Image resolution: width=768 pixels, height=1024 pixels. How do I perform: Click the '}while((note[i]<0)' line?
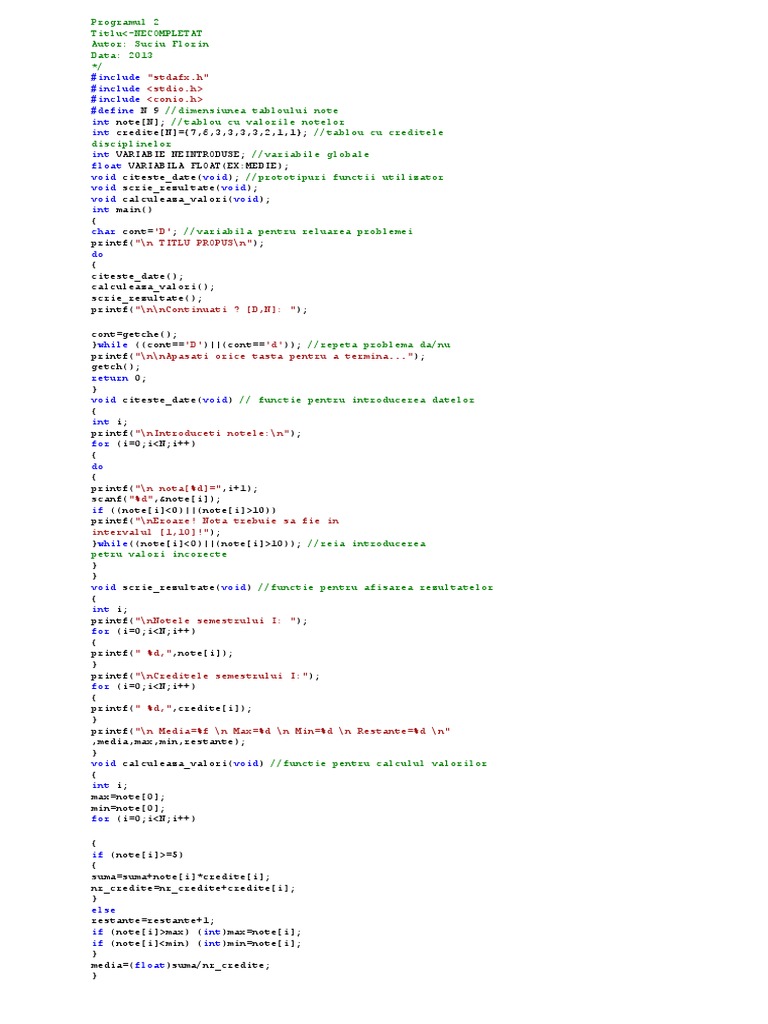(258, 544)
